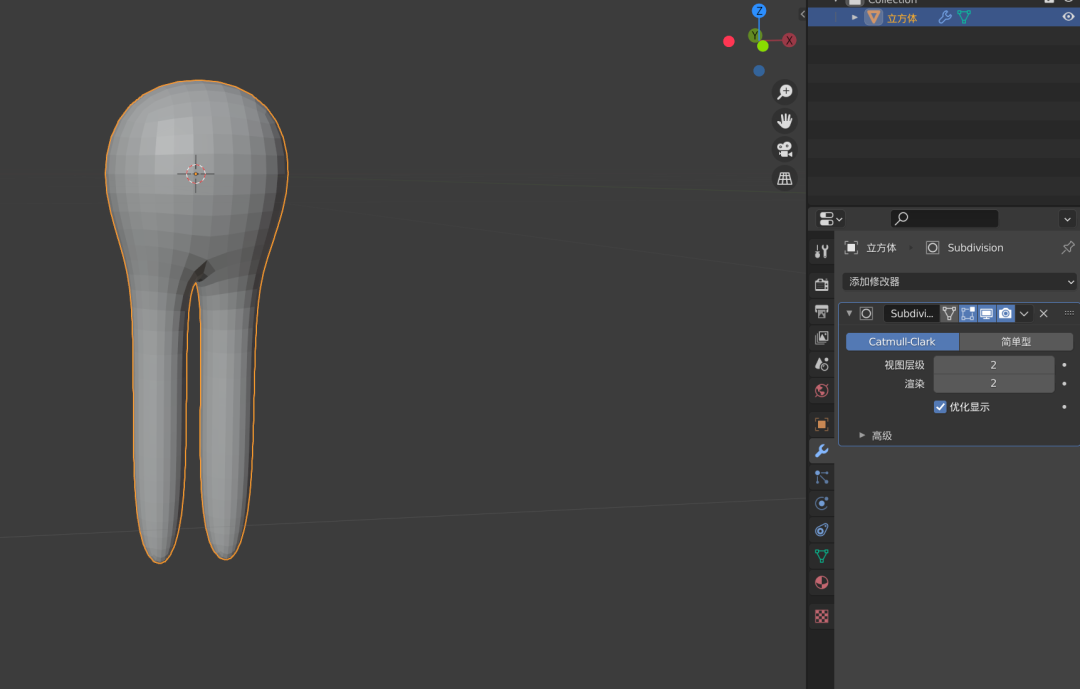The width and height of the screenshot is (1080, 689).
Task: Open the 添加修改器 dropdown
Action: pos(959,282)
